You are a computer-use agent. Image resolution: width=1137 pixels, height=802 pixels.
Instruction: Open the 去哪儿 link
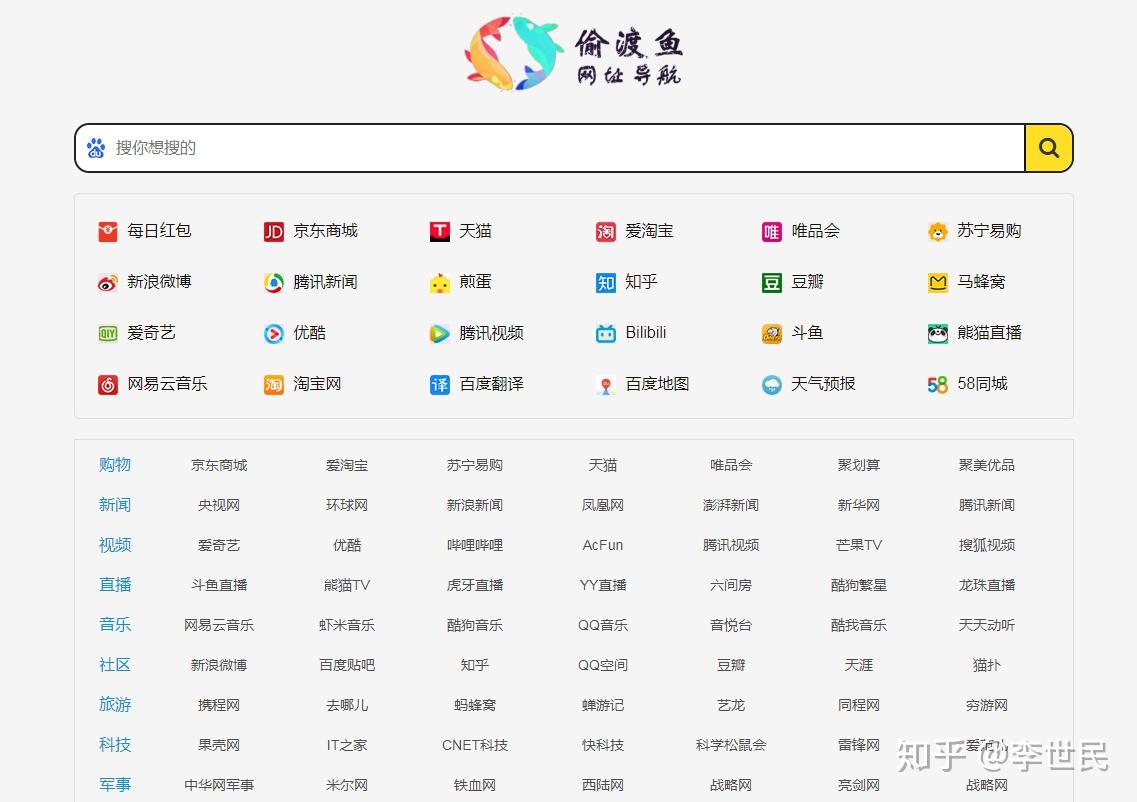tap(347, 705)
